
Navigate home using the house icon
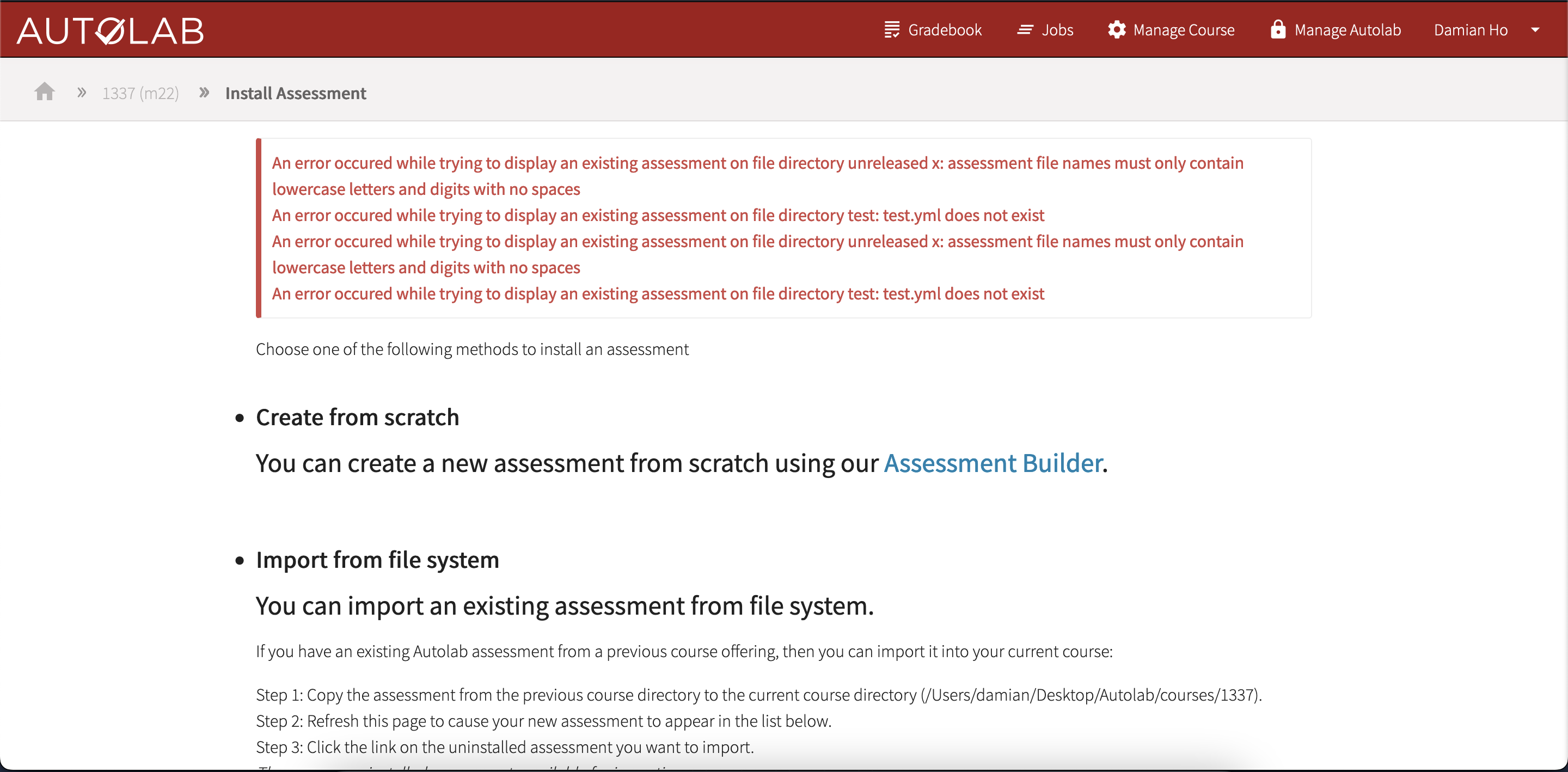[x=45, y=91]
